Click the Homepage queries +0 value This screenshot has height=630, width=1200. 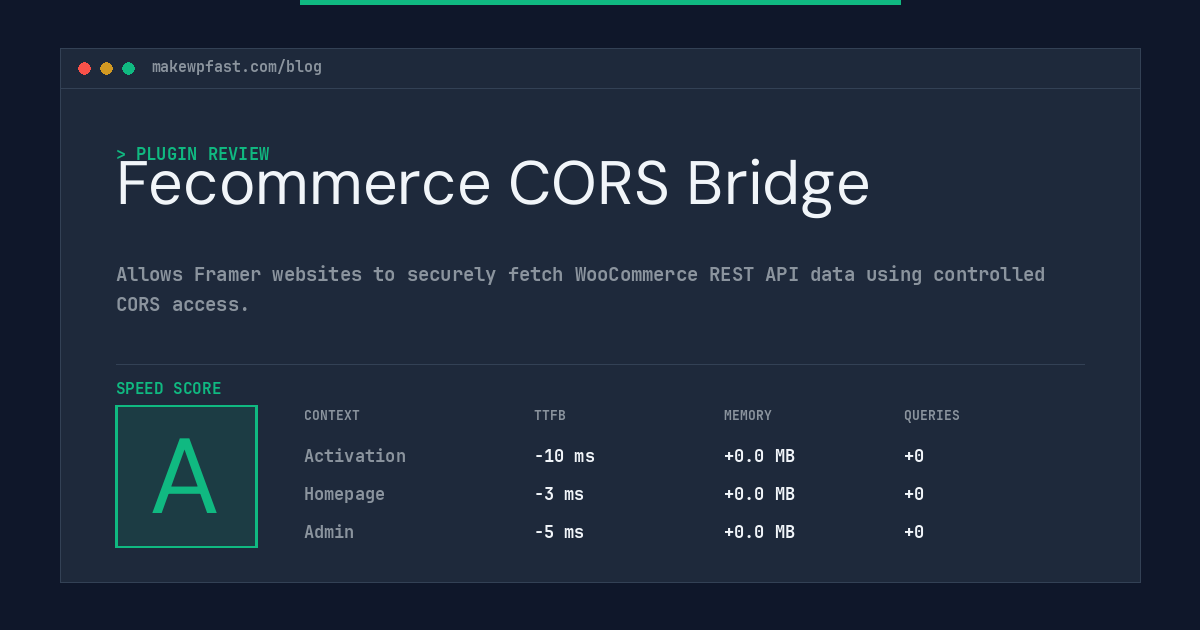pyautogui.click(x=914, y=494)
